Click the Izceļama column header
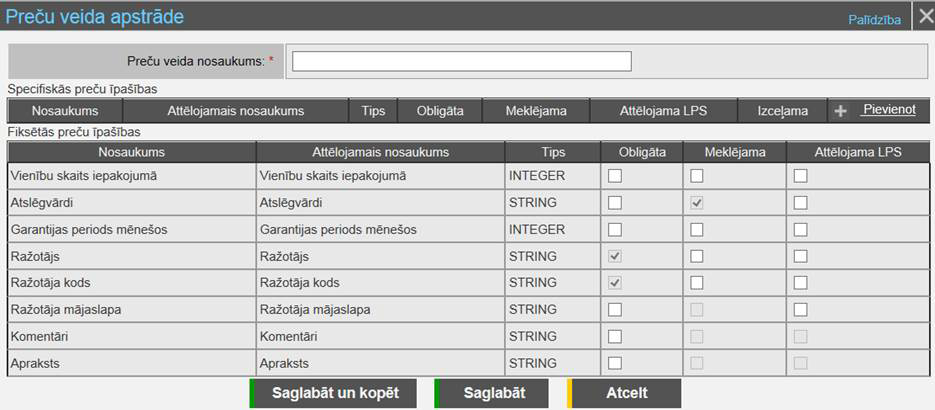The image size is (935, 410). [782, 111]
